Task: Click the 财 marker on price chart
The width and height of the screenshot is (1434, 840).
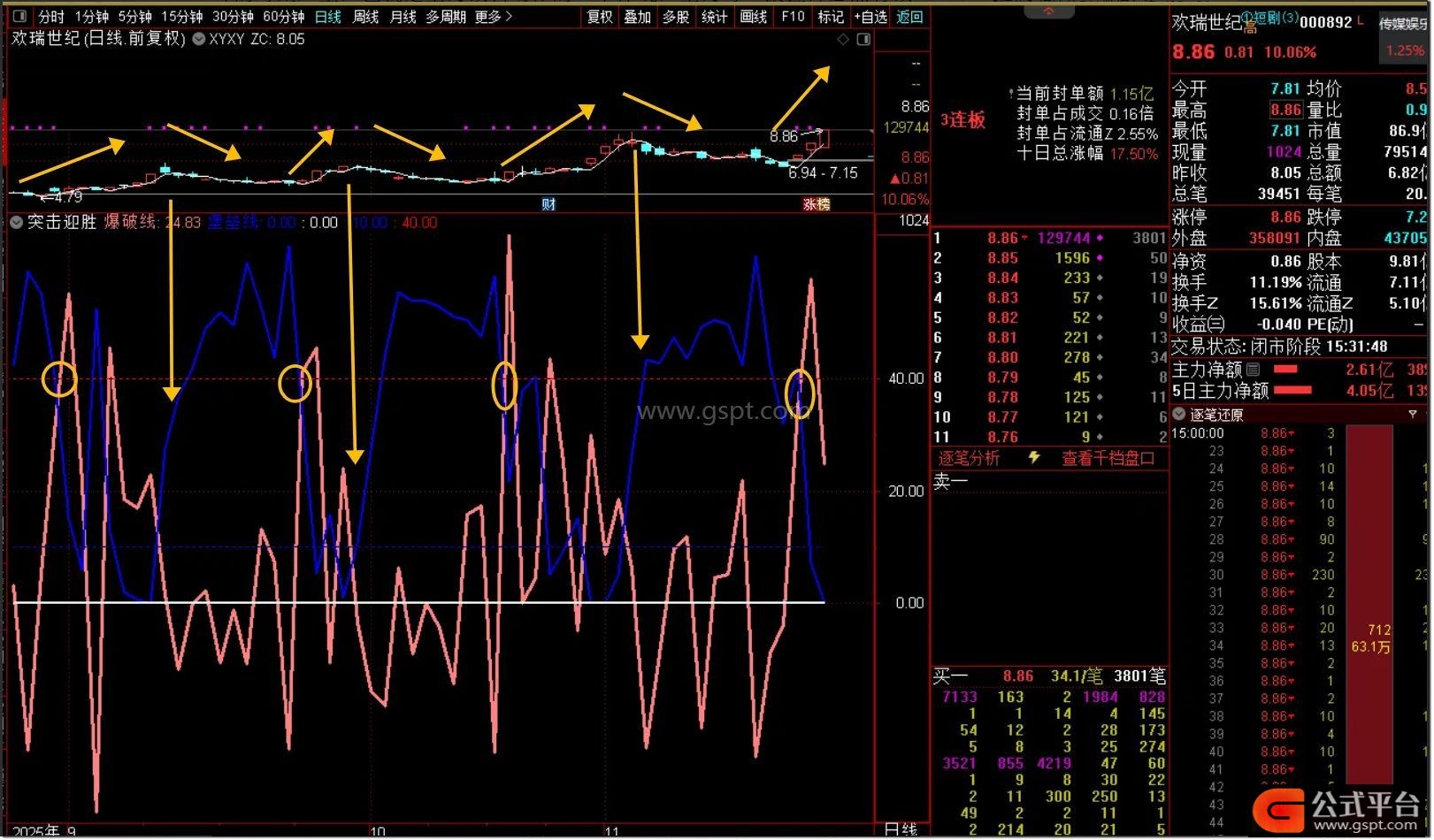Action: pos(548,204)
